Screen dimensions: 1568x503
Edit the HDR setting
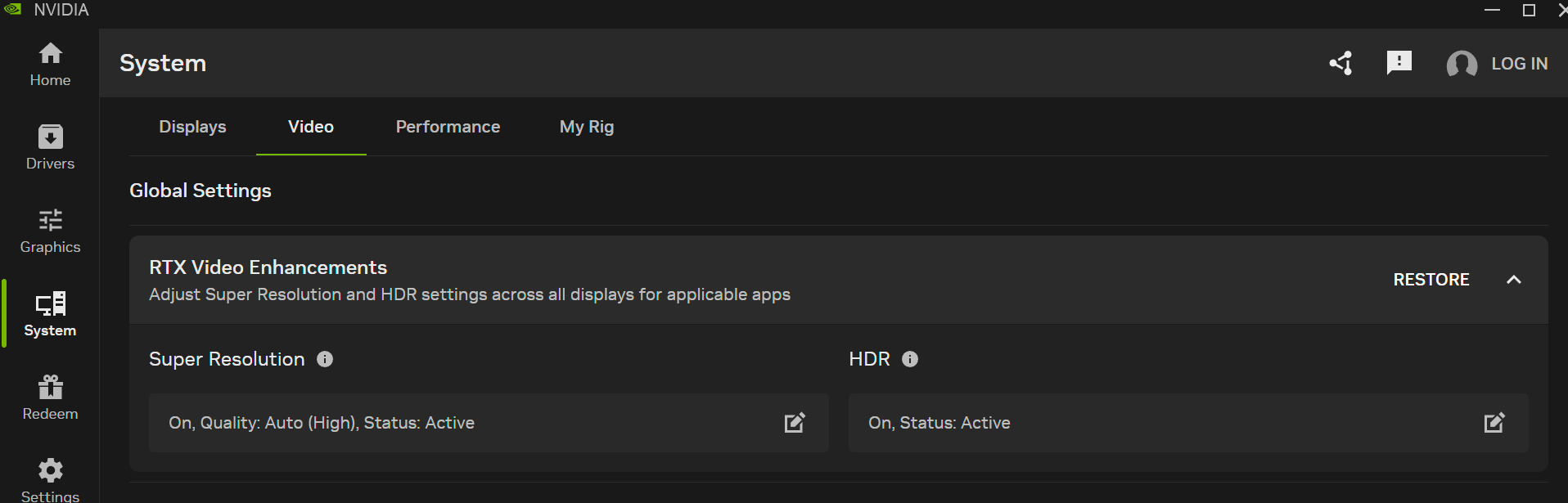tap(1494, 423)
